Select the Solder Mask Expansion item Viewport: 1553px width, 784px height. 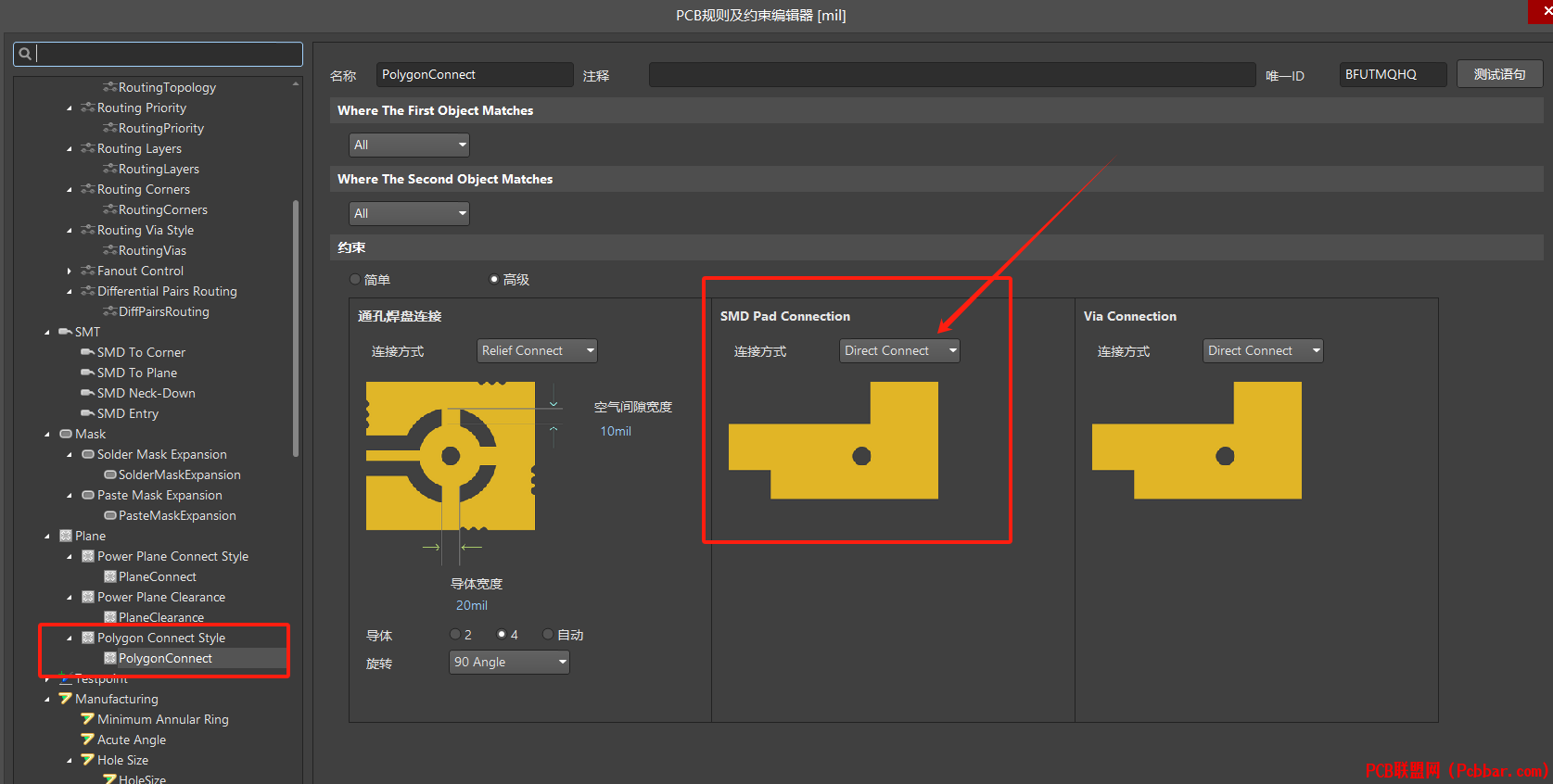[162, 454]
